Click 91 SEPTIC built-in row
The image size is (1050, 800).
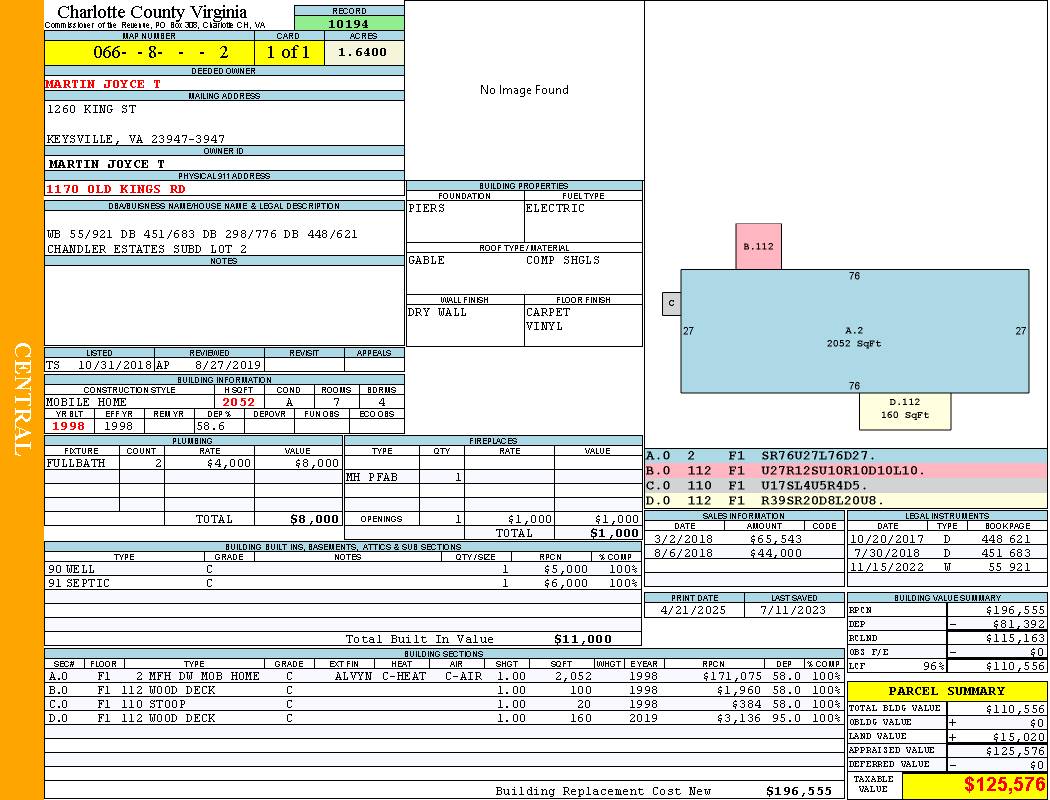pos(343,584)
